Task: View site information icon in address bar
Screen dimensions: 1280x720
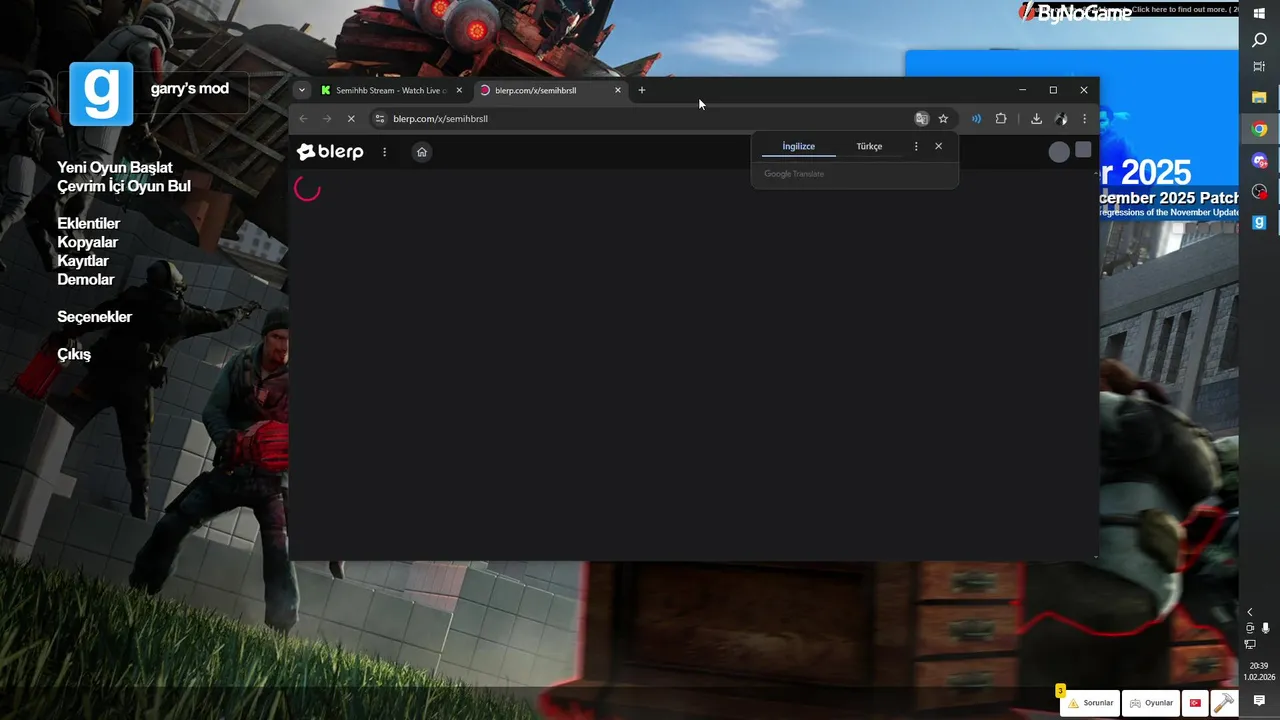Action: (379, 119)
